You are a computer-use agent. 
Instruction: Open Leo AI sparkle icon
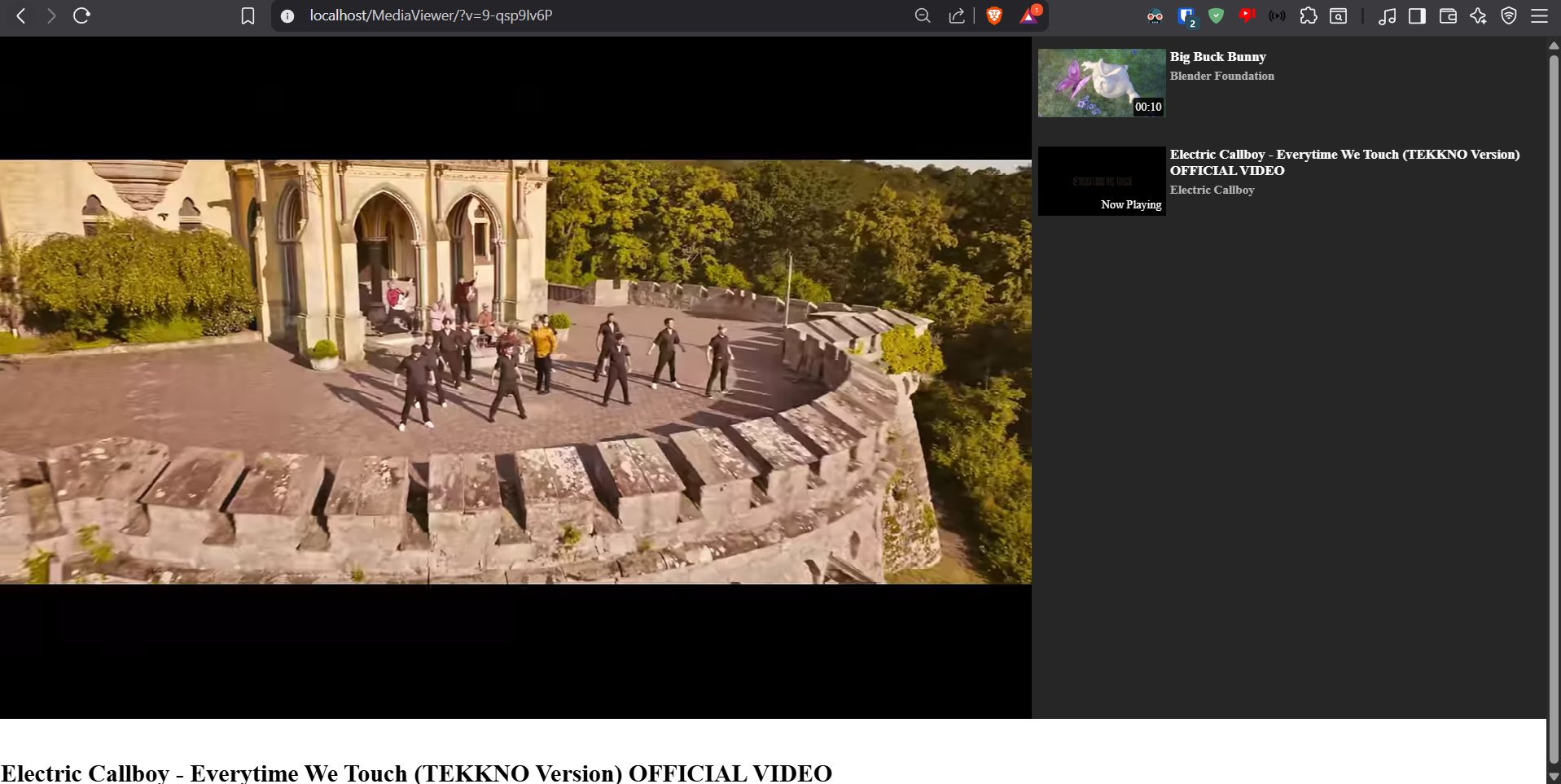point(1478,15)
